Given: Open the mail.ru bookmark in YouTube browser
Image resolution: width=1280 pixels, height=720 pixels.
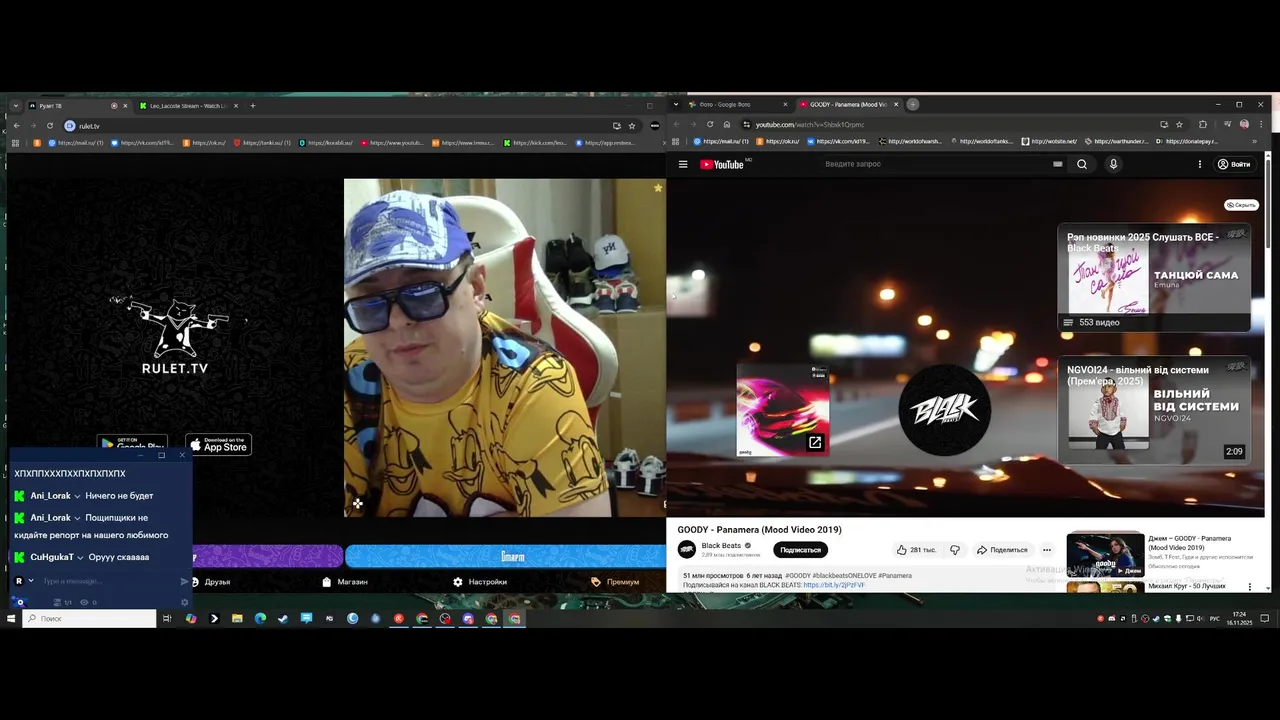Looking at the screenshot, I should tap(720, 141).
